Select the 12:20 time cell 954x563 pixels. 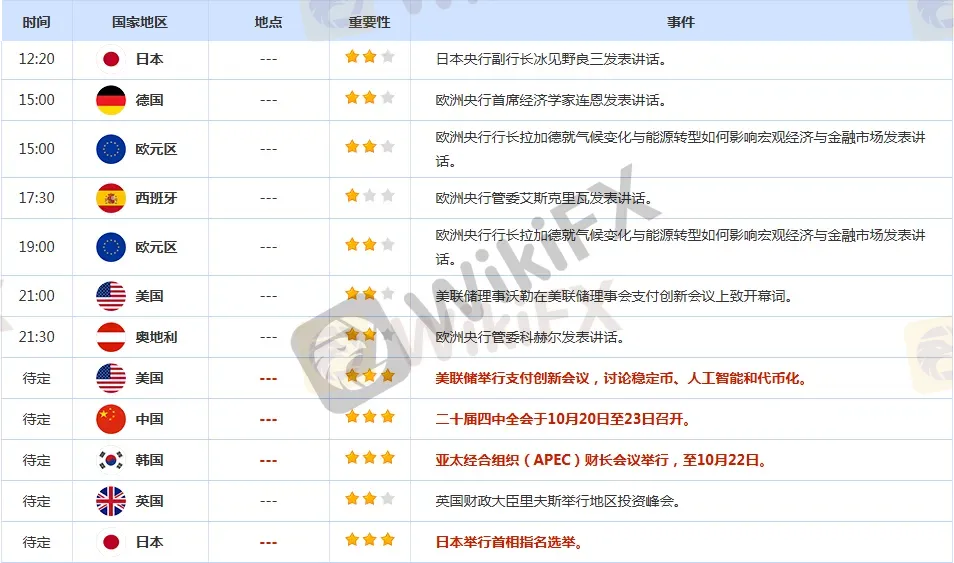point(37,59)
